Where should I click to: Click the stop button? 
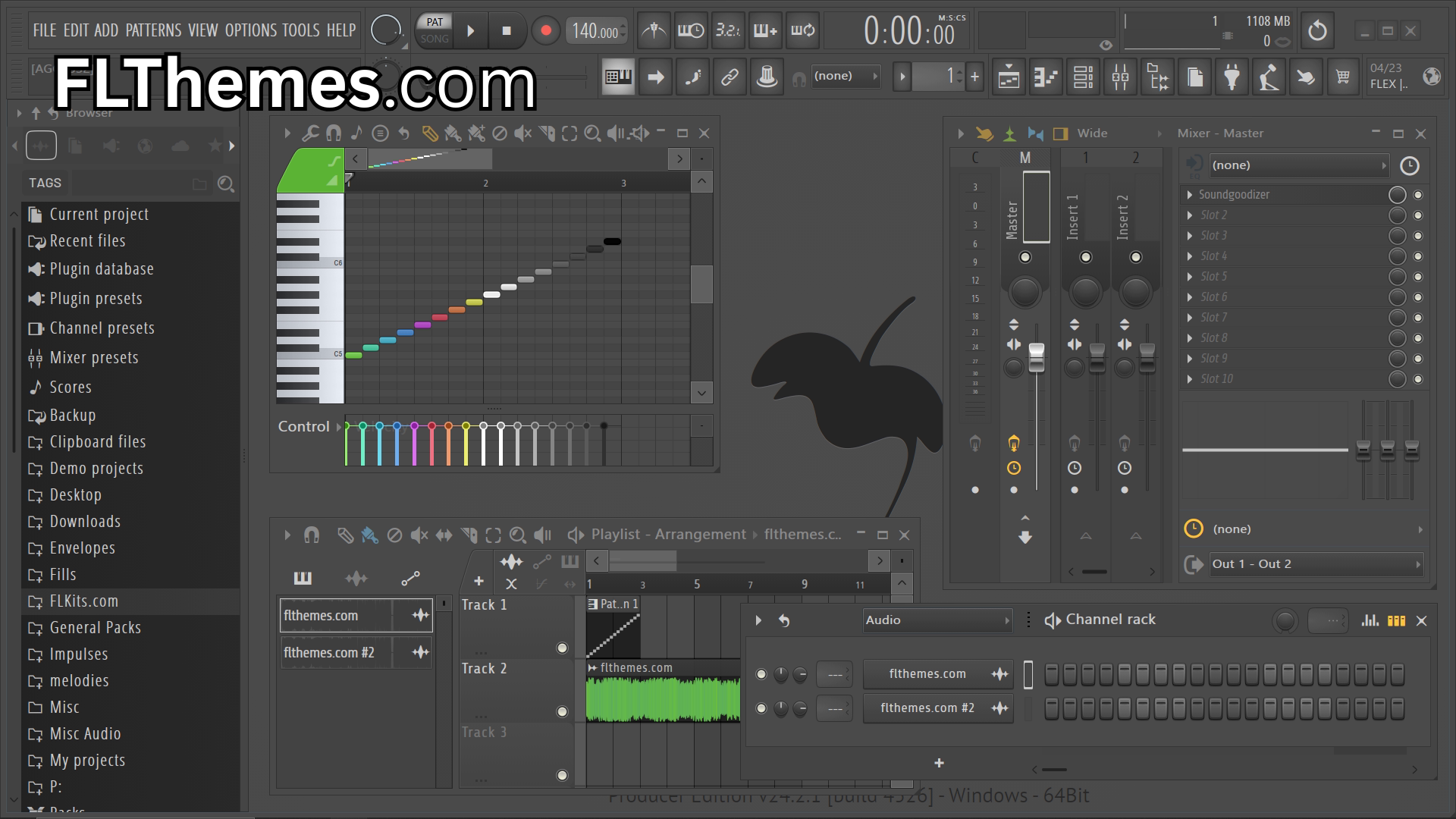tap(507, 31)
